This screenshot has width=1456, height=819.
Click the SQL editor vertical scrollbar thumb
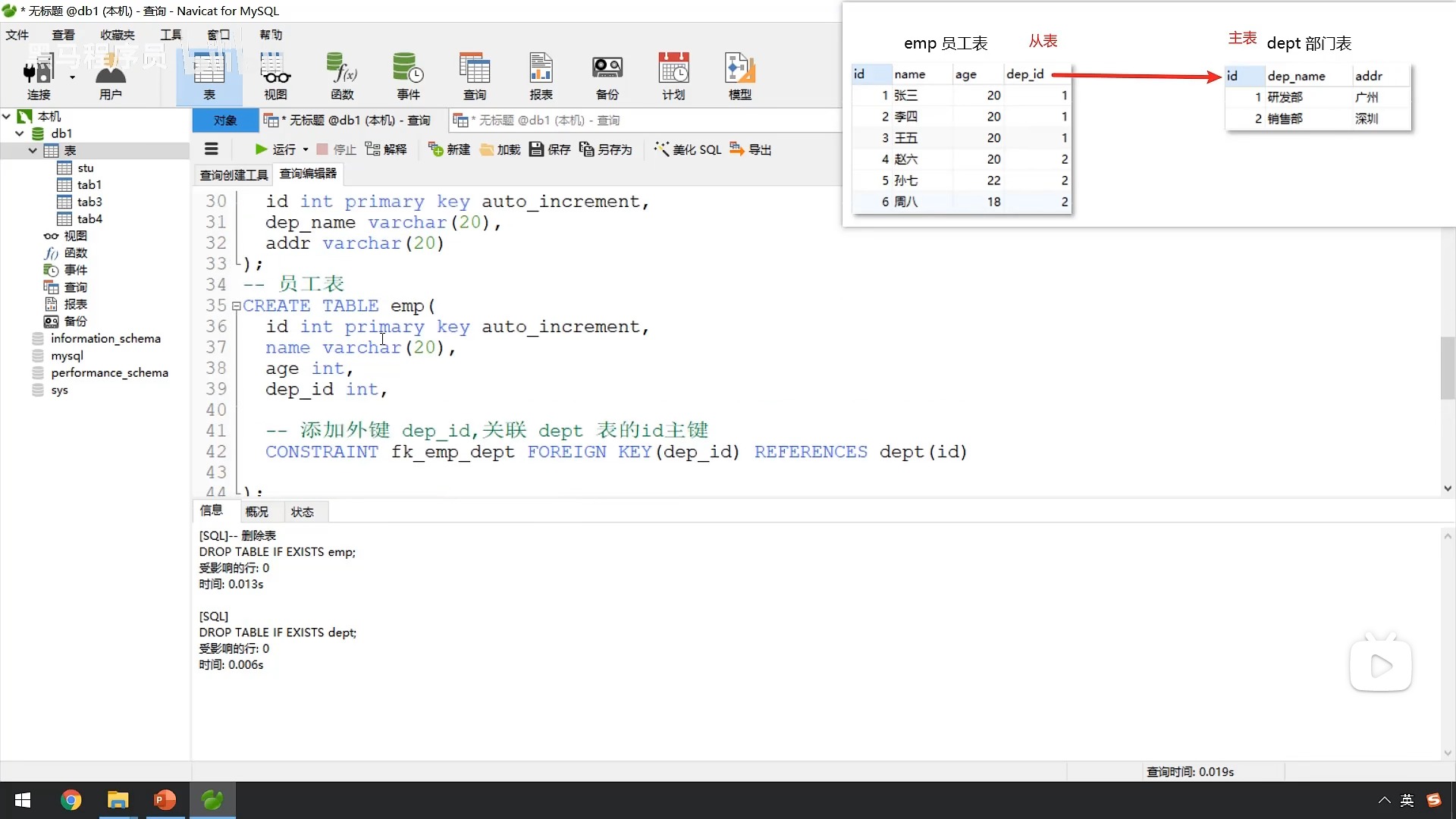tap(1446, 368)
